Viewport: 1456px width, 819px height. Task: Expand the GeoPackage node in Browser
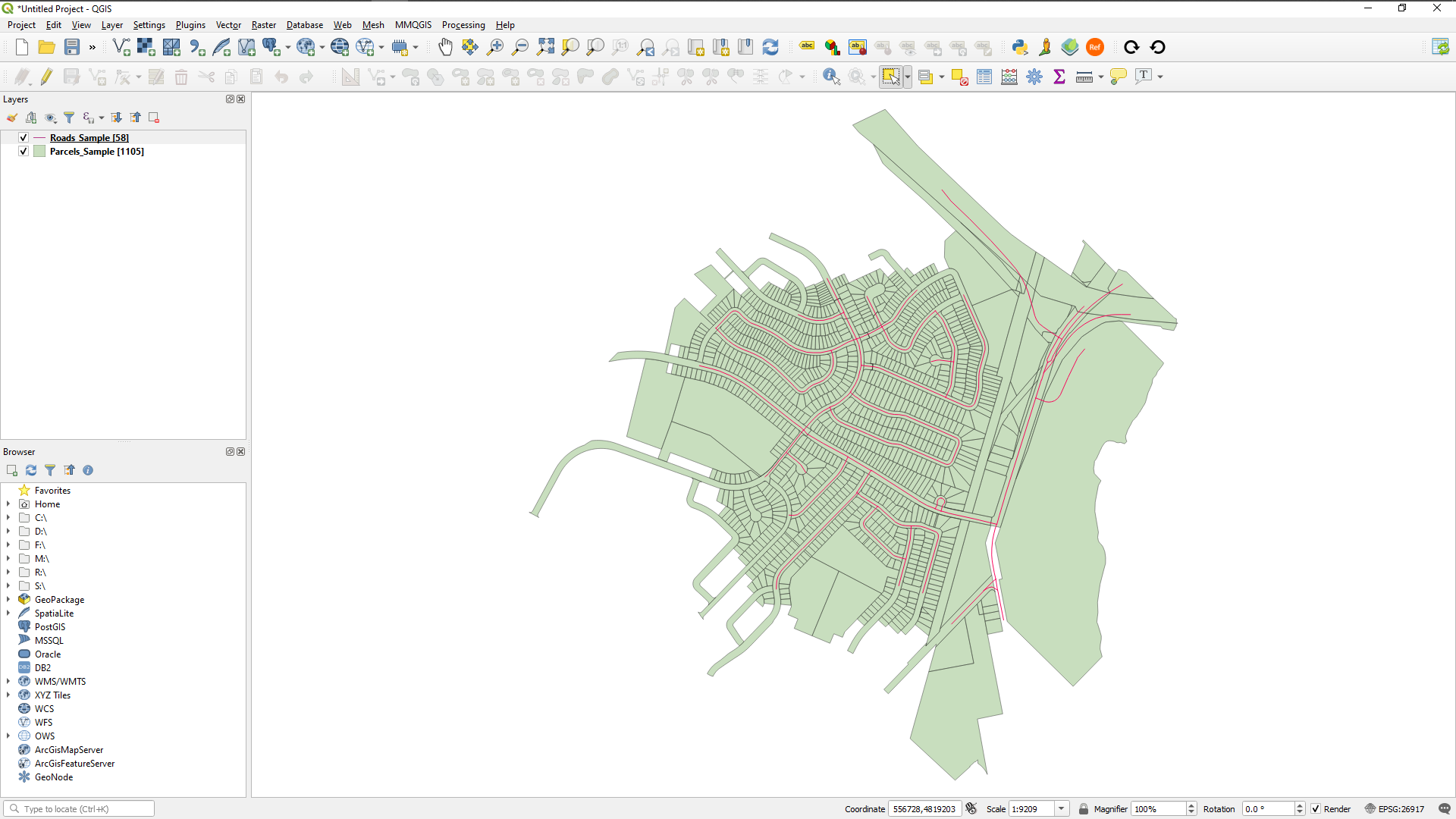click(8, 599)
